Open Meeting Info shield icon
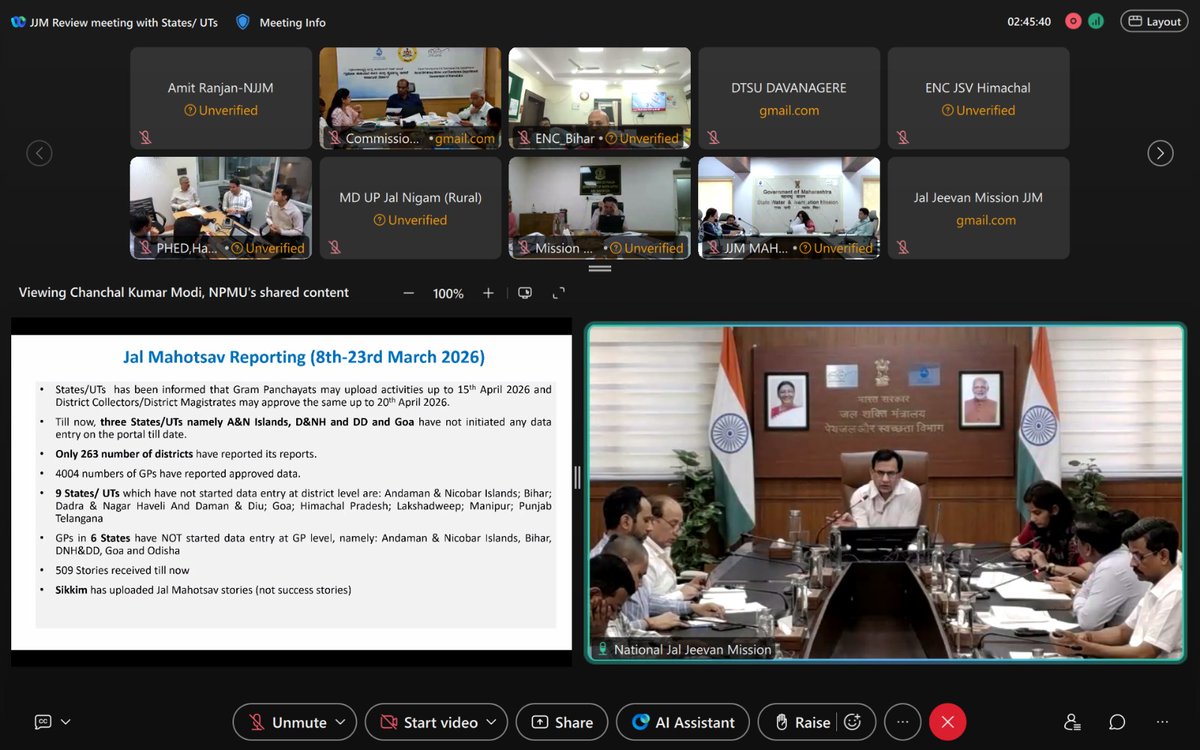Viewport: 1200px width, 750px height. pos(243,22)
